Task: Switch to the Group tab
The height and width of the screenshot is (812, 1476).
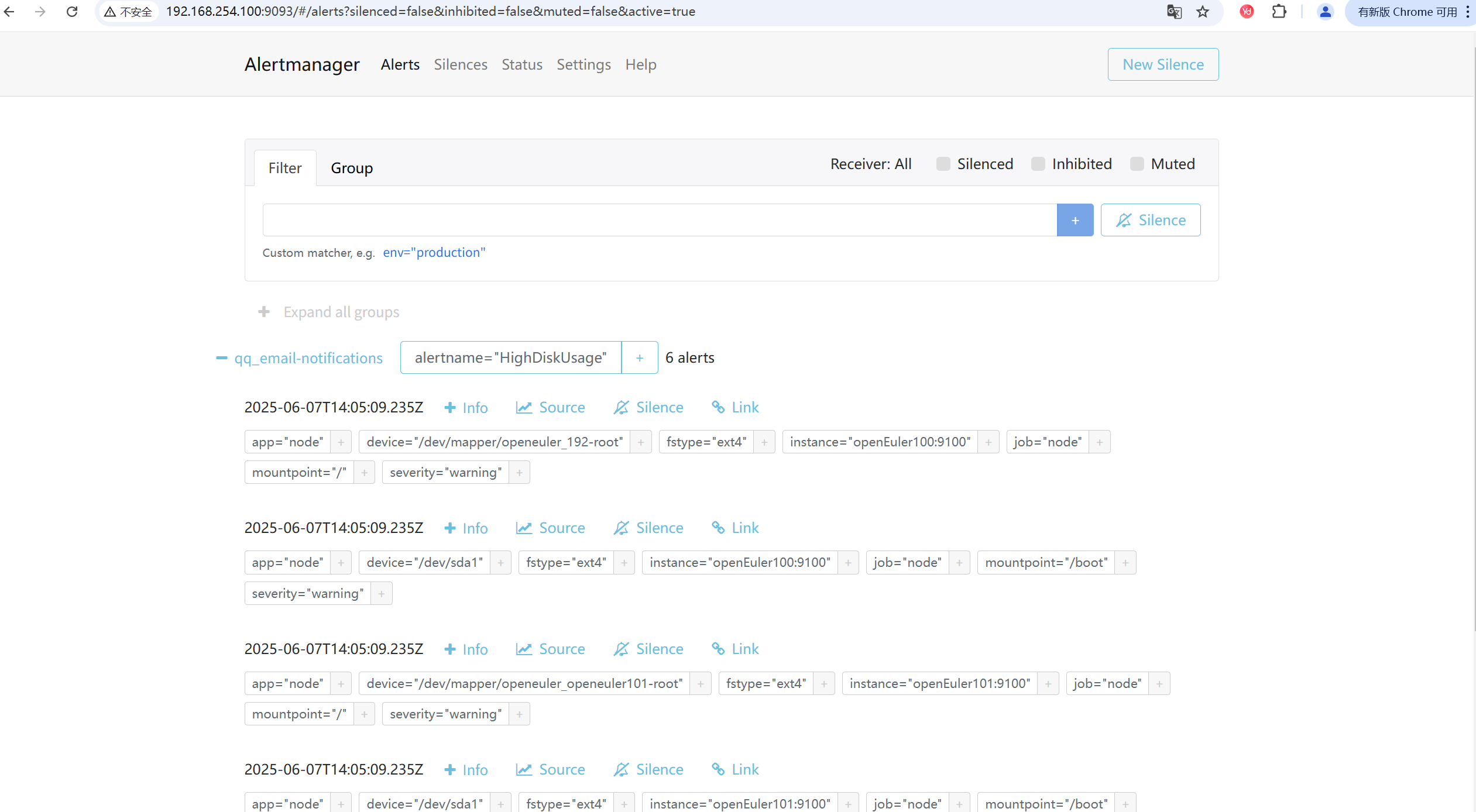Action: pyautogui.click(x=352, y=168)
